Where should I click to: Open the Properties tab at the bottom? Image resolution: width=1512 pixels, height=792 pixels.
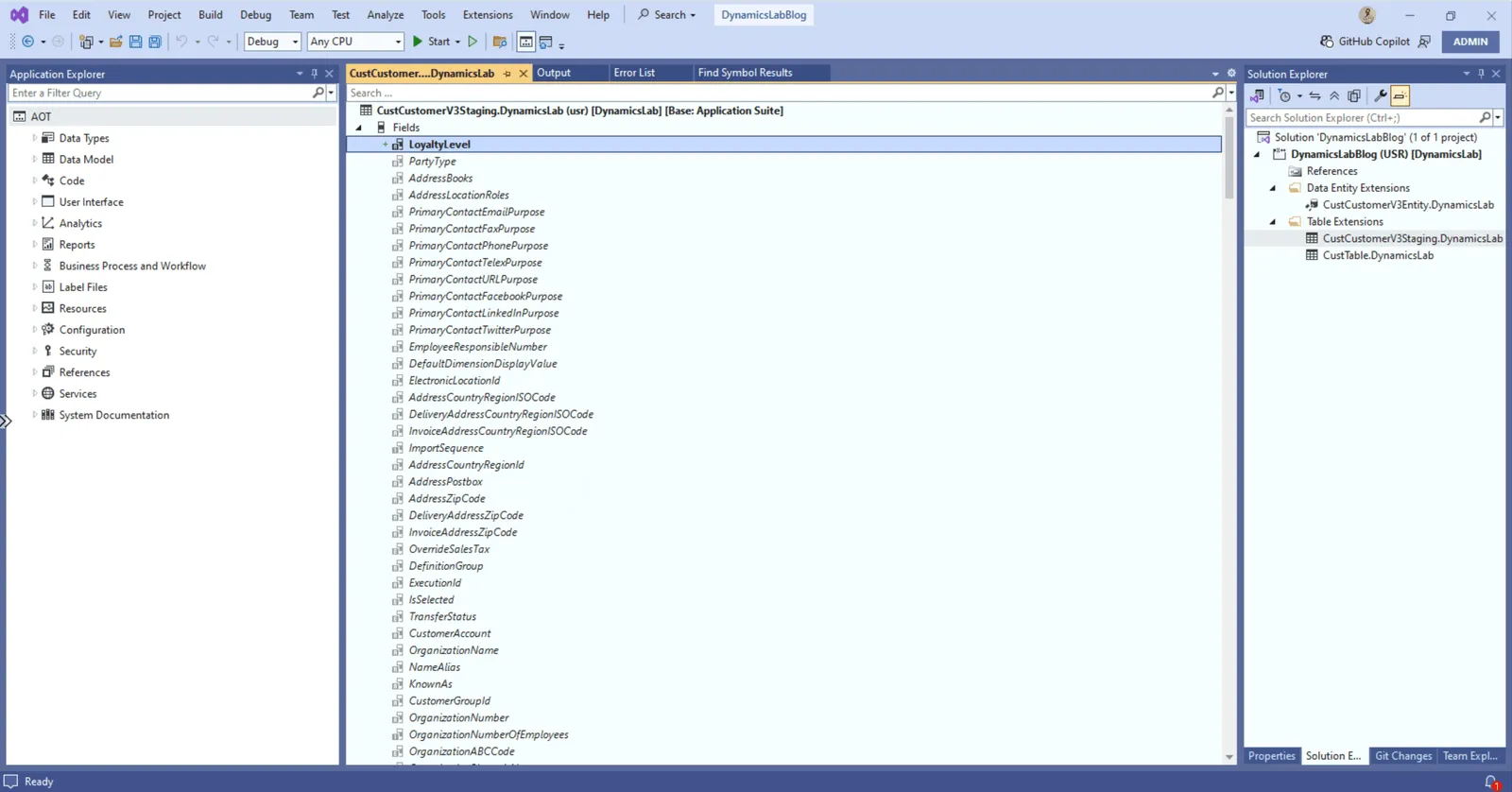pyautogui.click(x=1272, y=756)
